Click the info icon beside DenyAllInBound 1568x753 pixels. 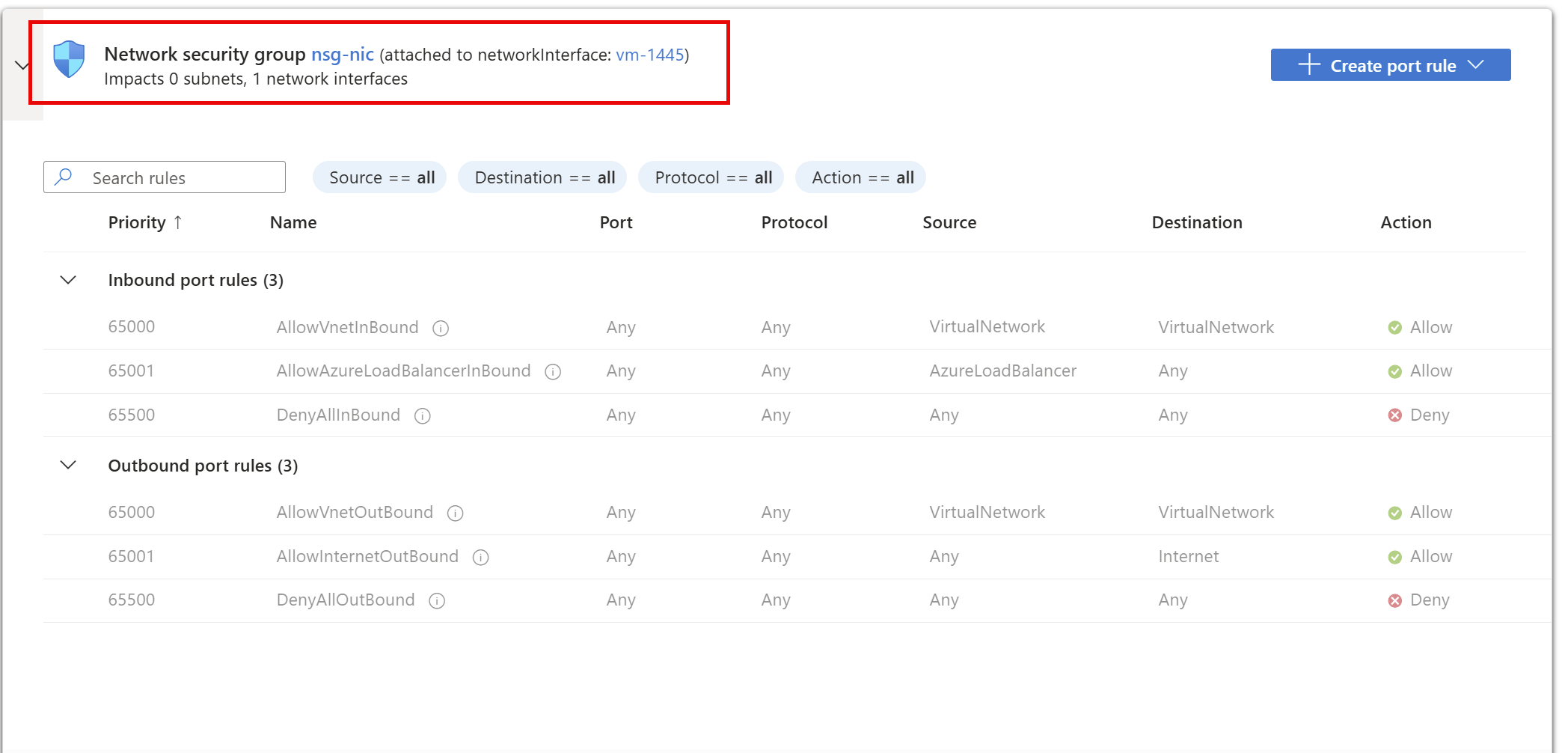pyautogui.click(x=423, y=416)
